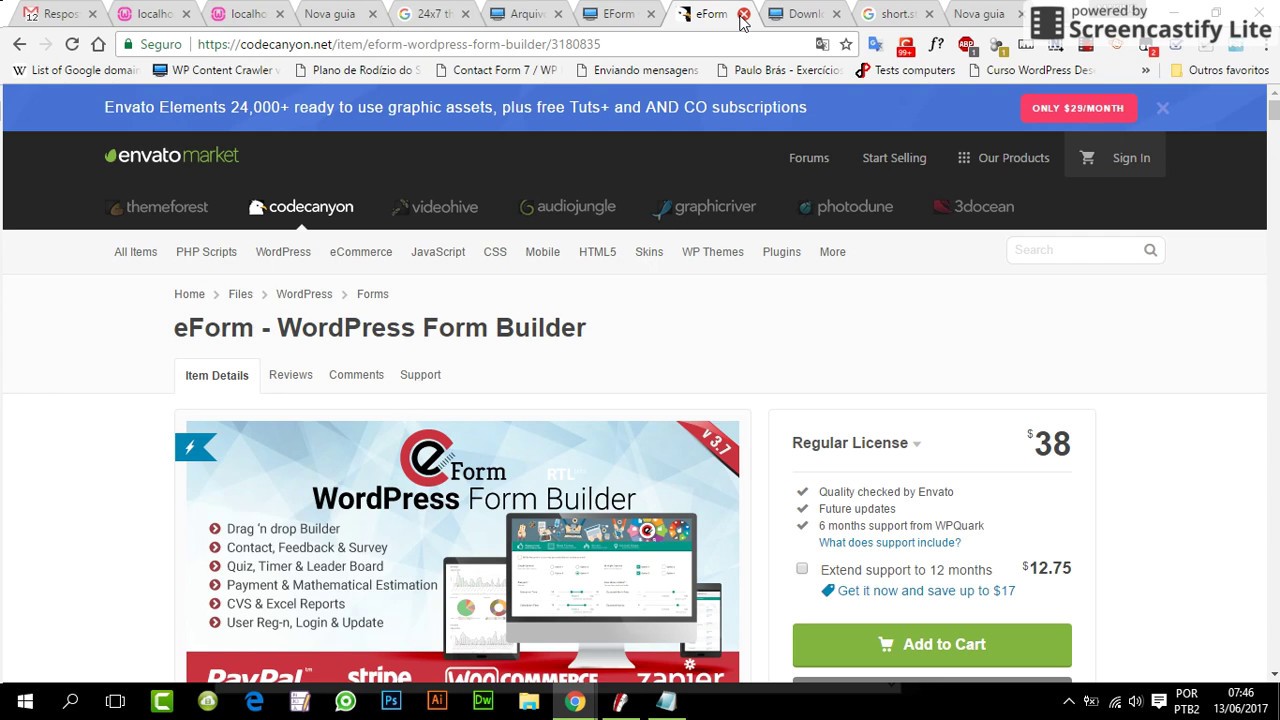Click Sign In in the header
The image size is (1280, 720).
point(1131,158)
